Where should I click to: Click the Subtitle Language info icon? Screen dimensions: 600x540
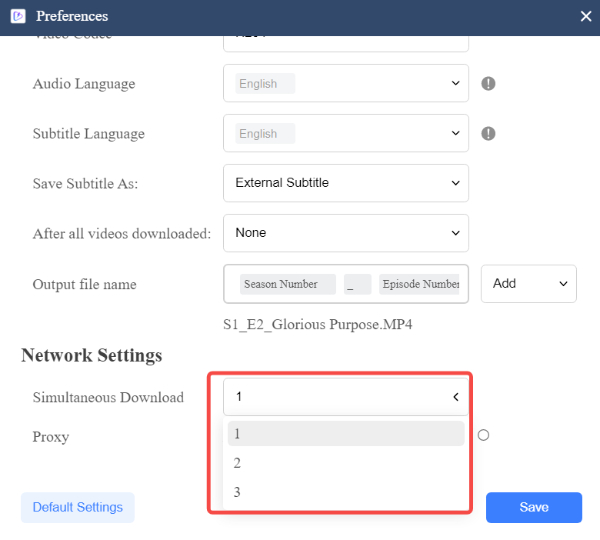[x=488, y=133]
